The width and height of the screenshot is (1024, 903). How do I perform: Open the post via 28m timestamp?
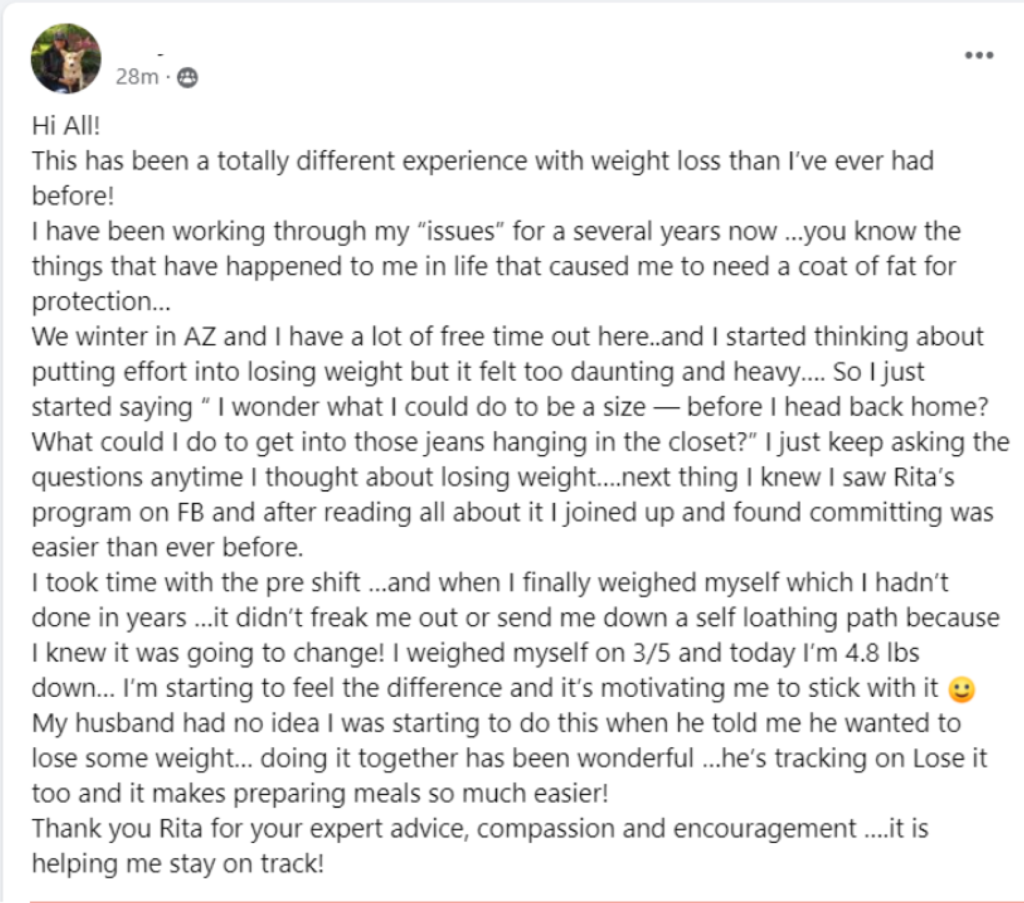point(136,77)
